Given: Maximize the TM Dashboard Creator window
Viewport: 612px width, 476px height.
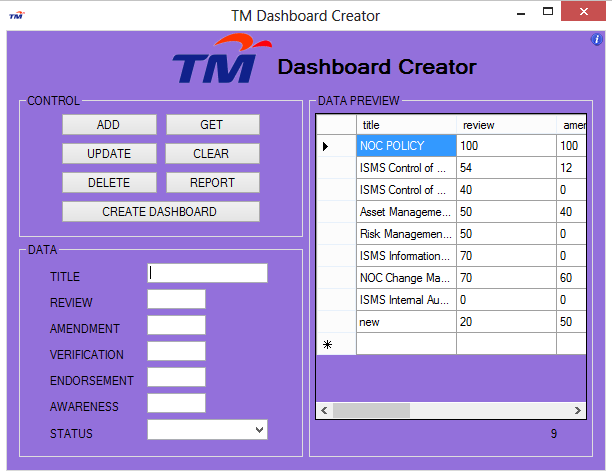Looking at the screenshot, I should coord(548,12).
